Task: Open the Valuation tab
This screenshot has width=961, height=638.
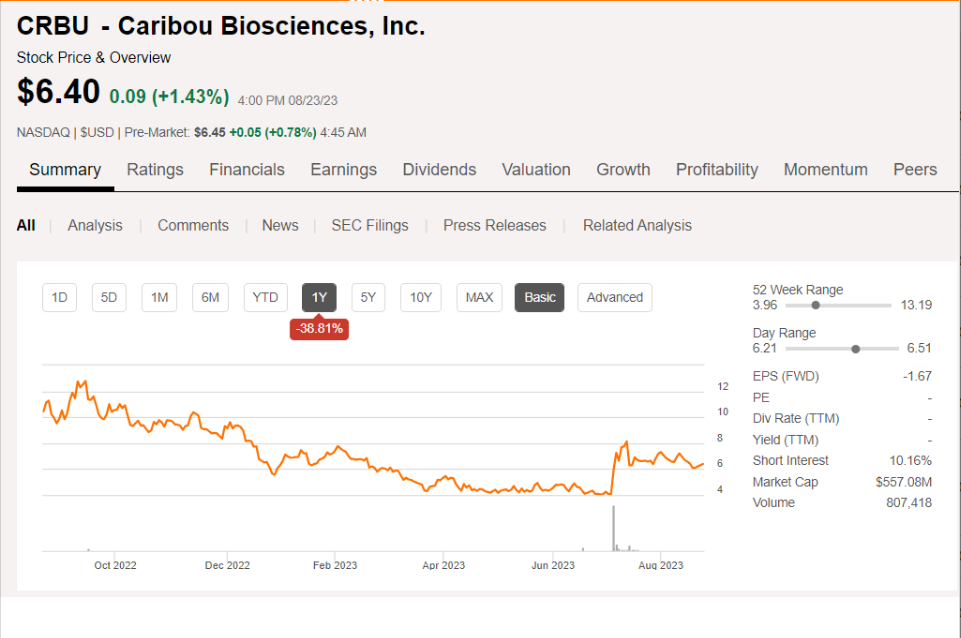Action: point(536,170)
